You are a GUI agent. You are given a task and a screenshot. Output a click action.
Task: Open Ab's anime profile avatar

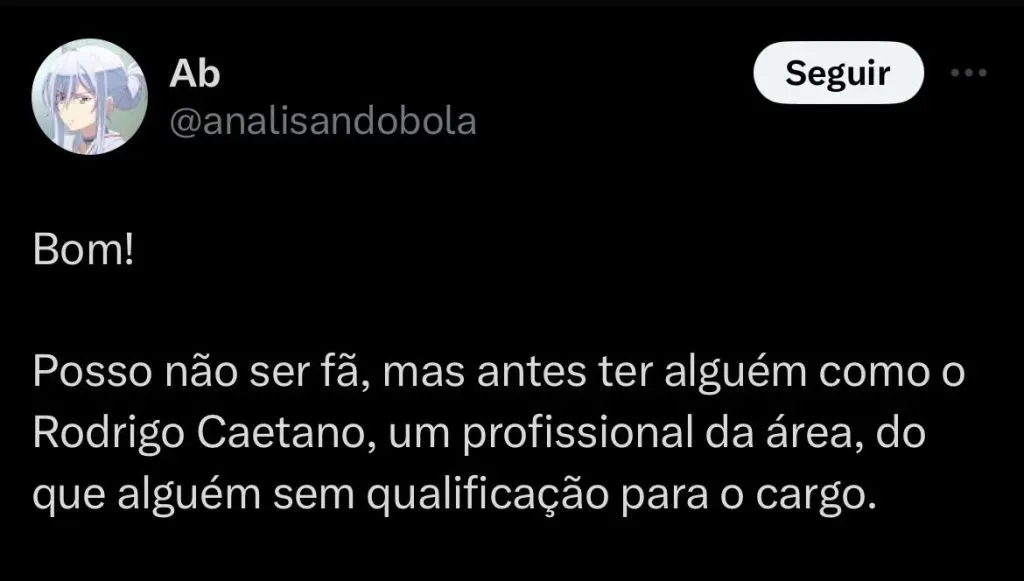tap(89, 97)
